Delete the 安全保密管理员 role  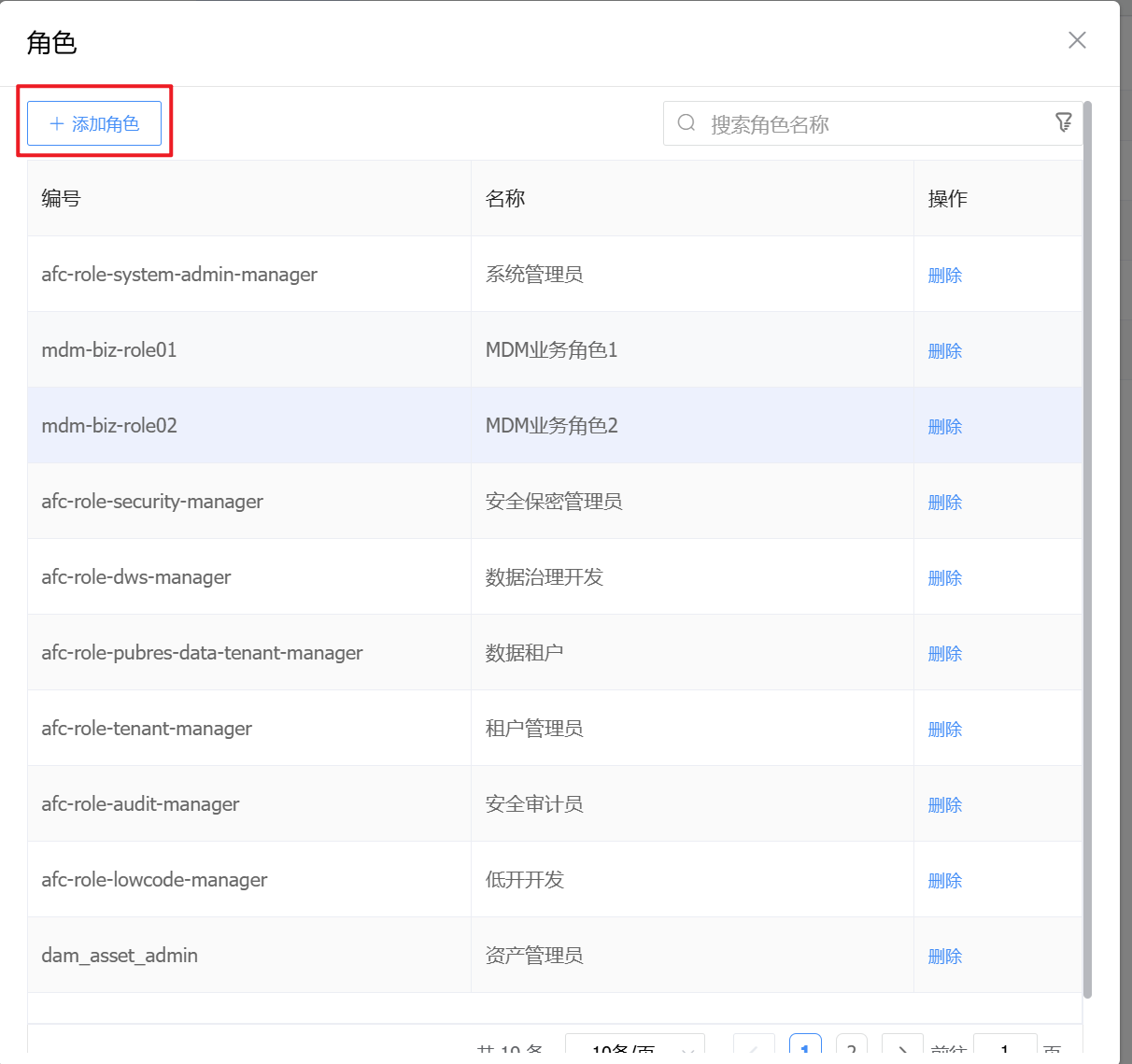(944, 503)
